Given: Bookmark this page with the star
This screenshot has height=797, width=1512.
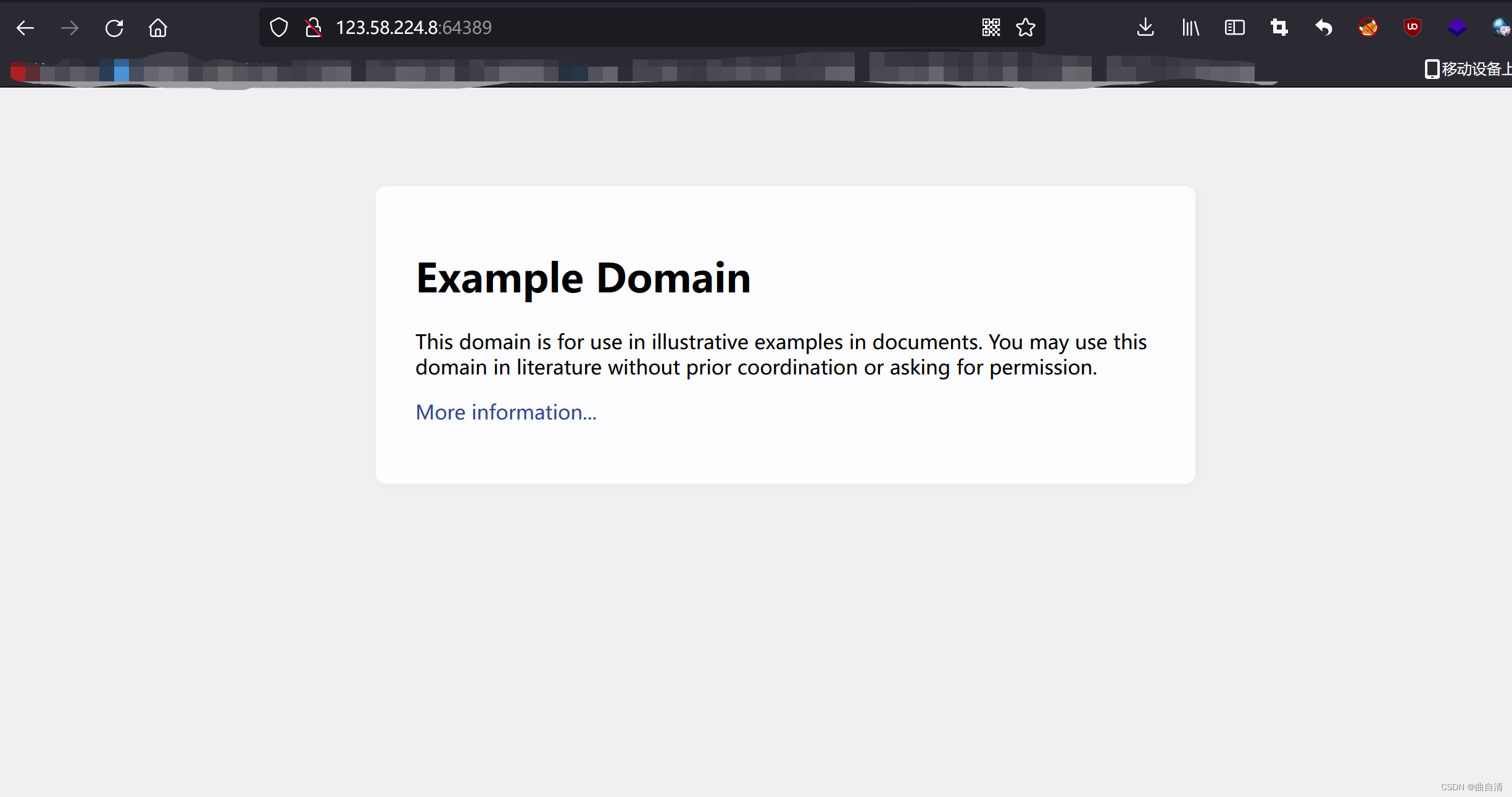Looking at the screenshot, I should tap(1026, 28).
